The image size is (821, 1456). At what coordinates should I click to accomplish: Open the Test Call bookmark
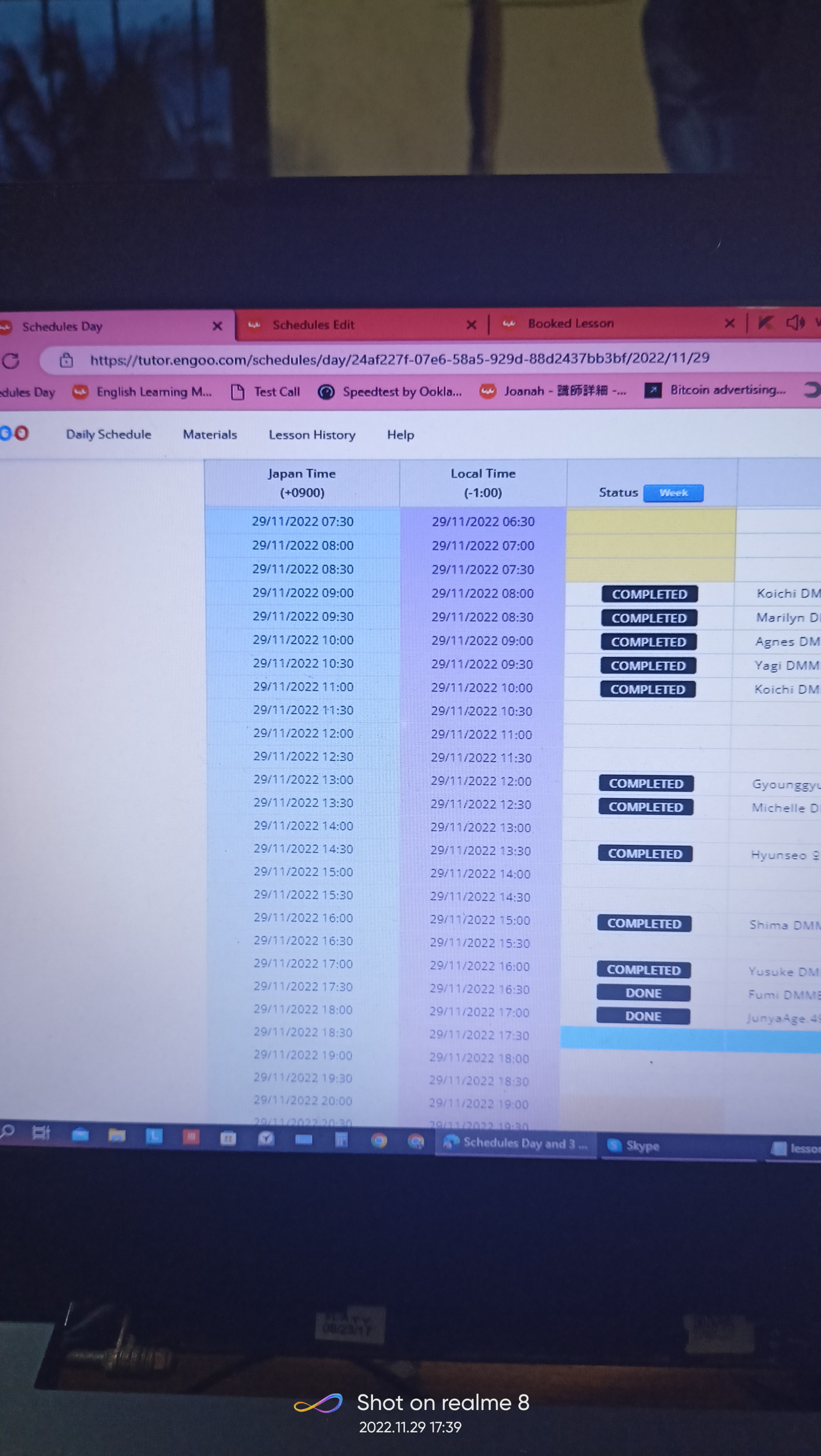pos(266,392)
